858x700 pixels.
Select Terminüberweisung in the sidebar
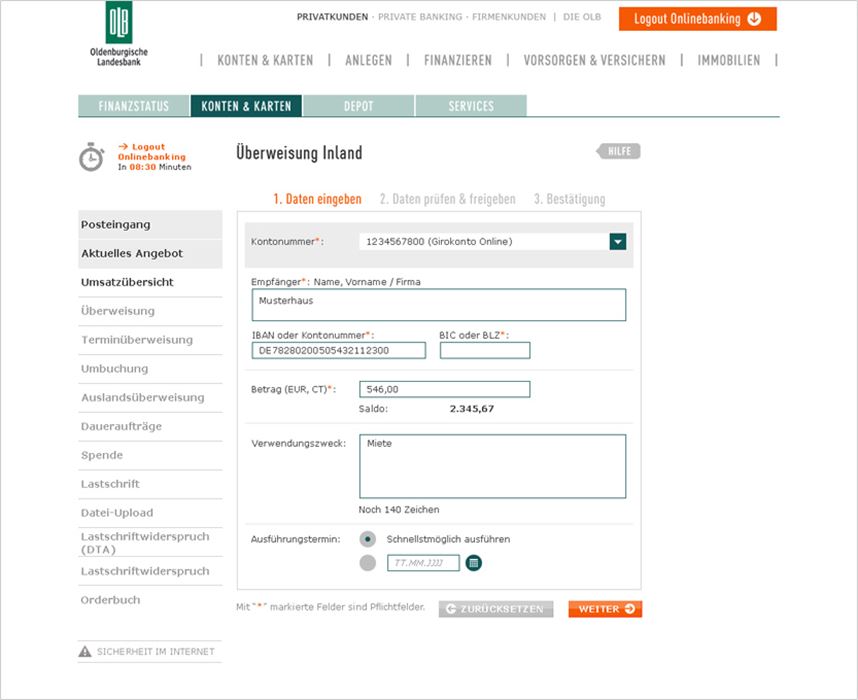coord(150,340)
